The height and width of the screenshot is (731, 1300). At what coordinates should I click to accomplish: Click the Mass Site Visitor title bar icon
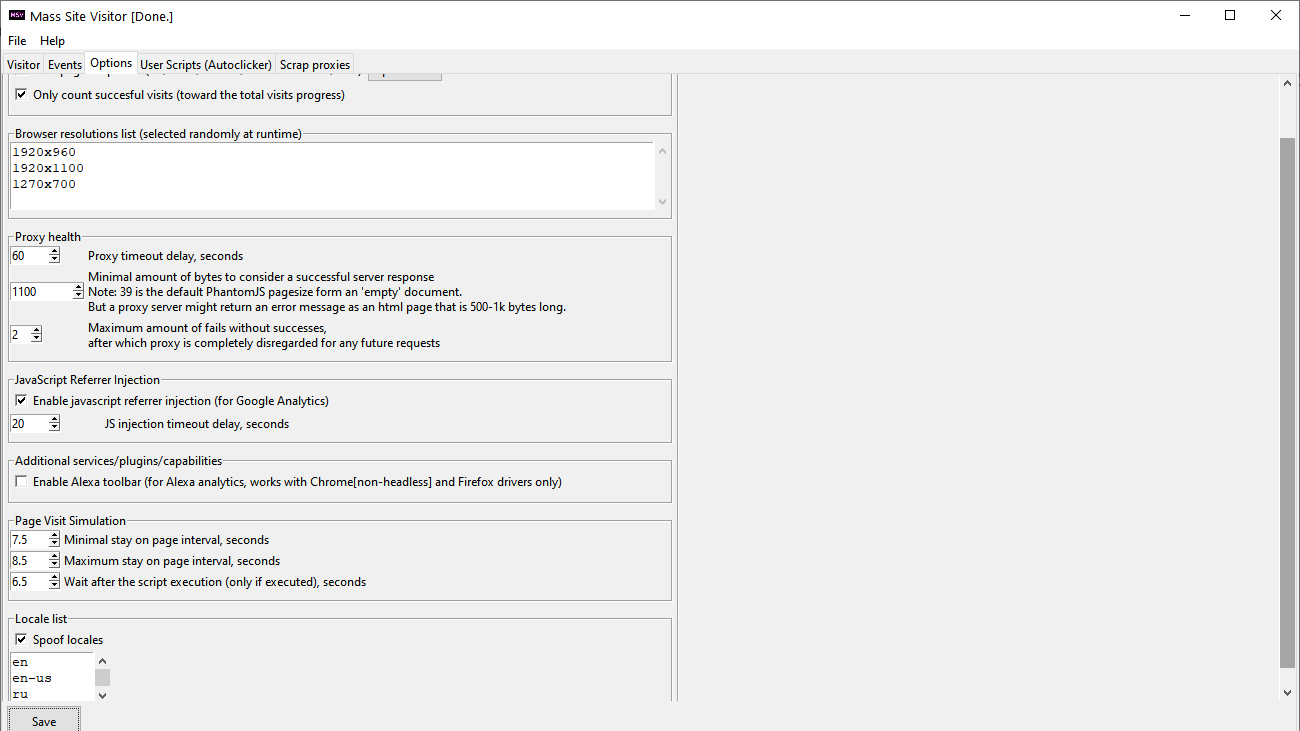(x=16, y=15)
